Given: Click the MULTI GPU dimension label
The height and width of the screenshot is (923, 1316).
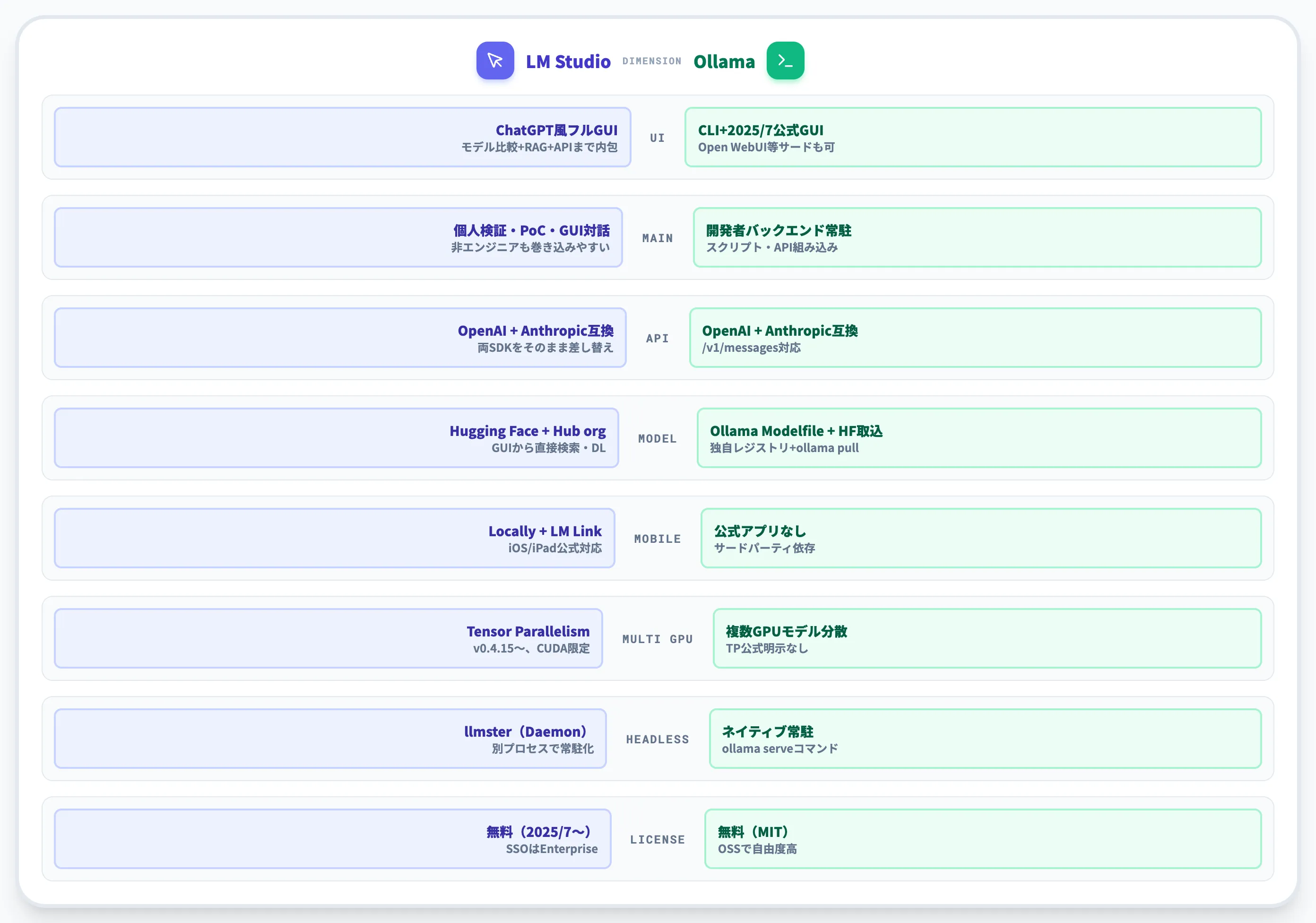Looking at the screenshot, I should click(658, 639).
